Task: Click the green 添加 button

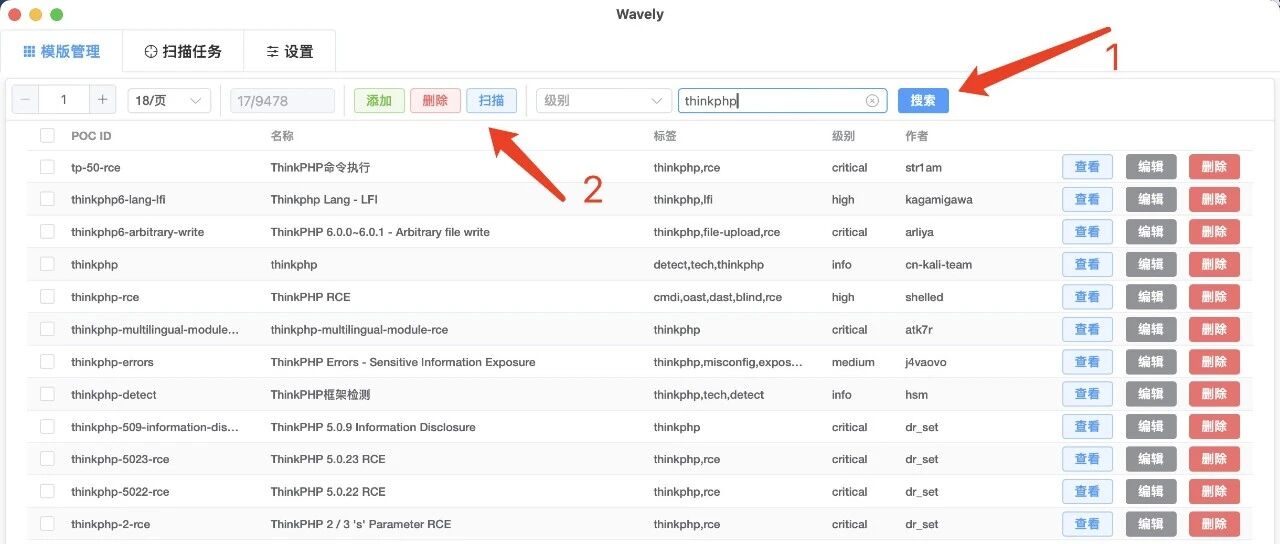Action: coord(379,101)
